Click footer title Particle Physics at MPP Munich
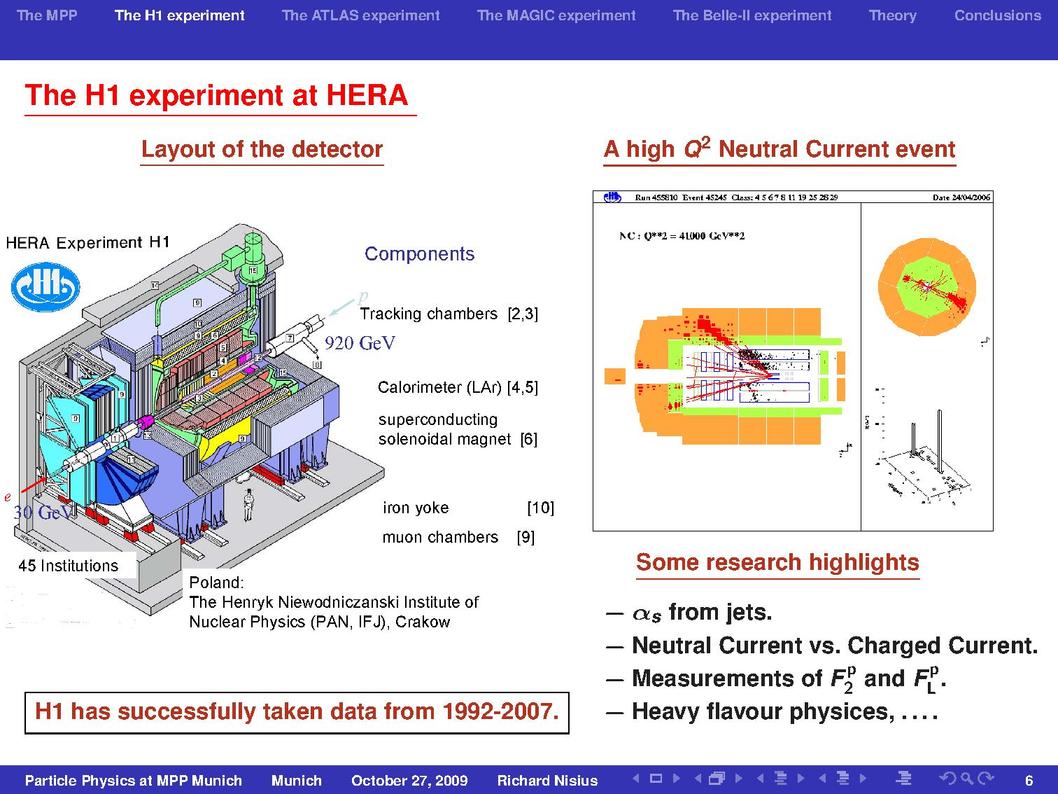The height and width of the screenshot is (794, 1058). (133, 781)
